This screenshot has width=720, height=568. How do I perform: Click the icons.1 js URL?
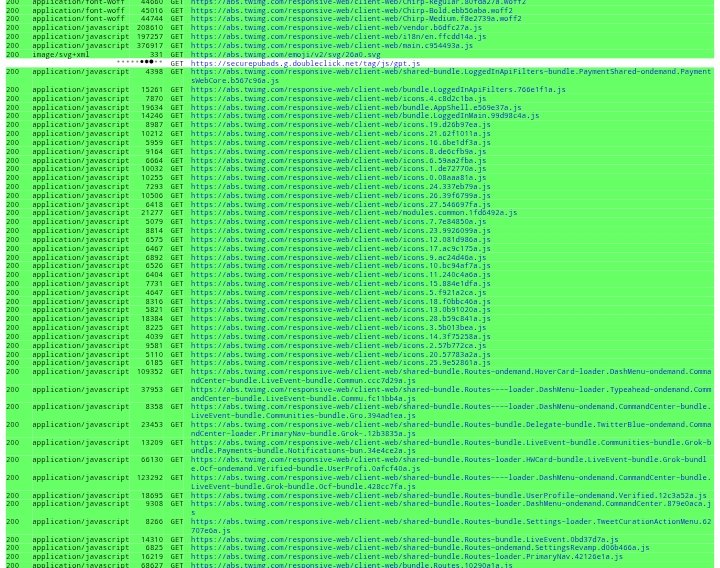click(338, 169)
